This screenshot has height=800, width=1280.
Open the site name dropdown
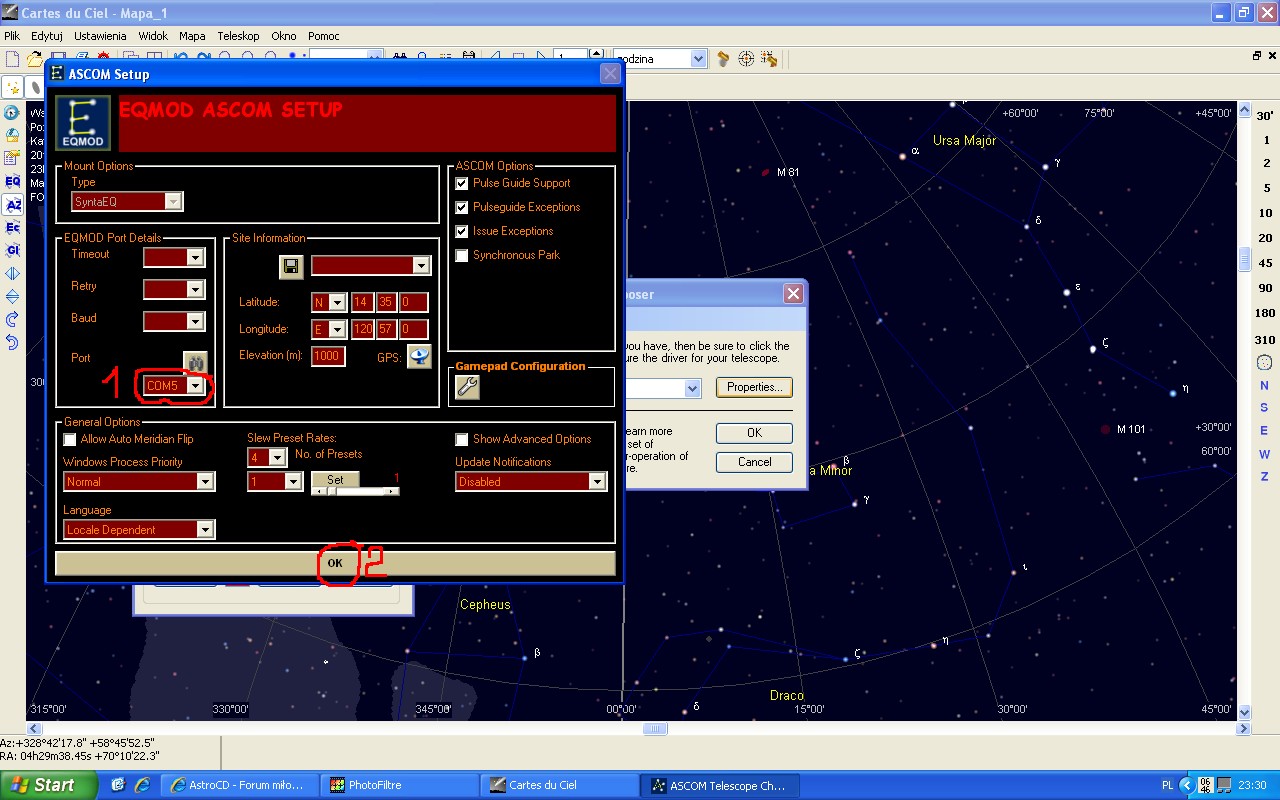(421, 266)
